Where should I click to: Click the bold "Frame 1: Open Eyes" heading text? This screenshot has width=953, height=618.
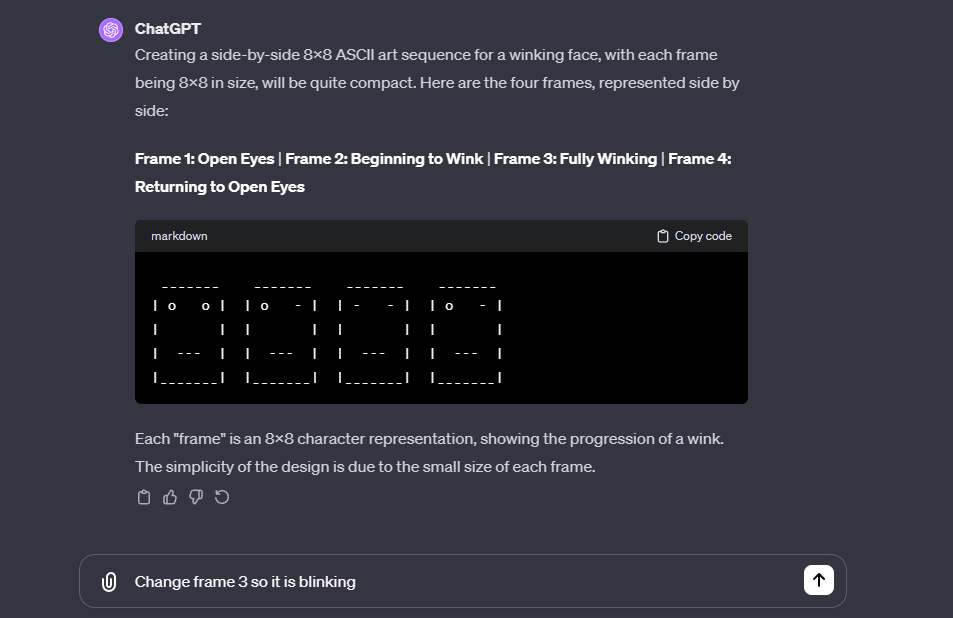205,159
